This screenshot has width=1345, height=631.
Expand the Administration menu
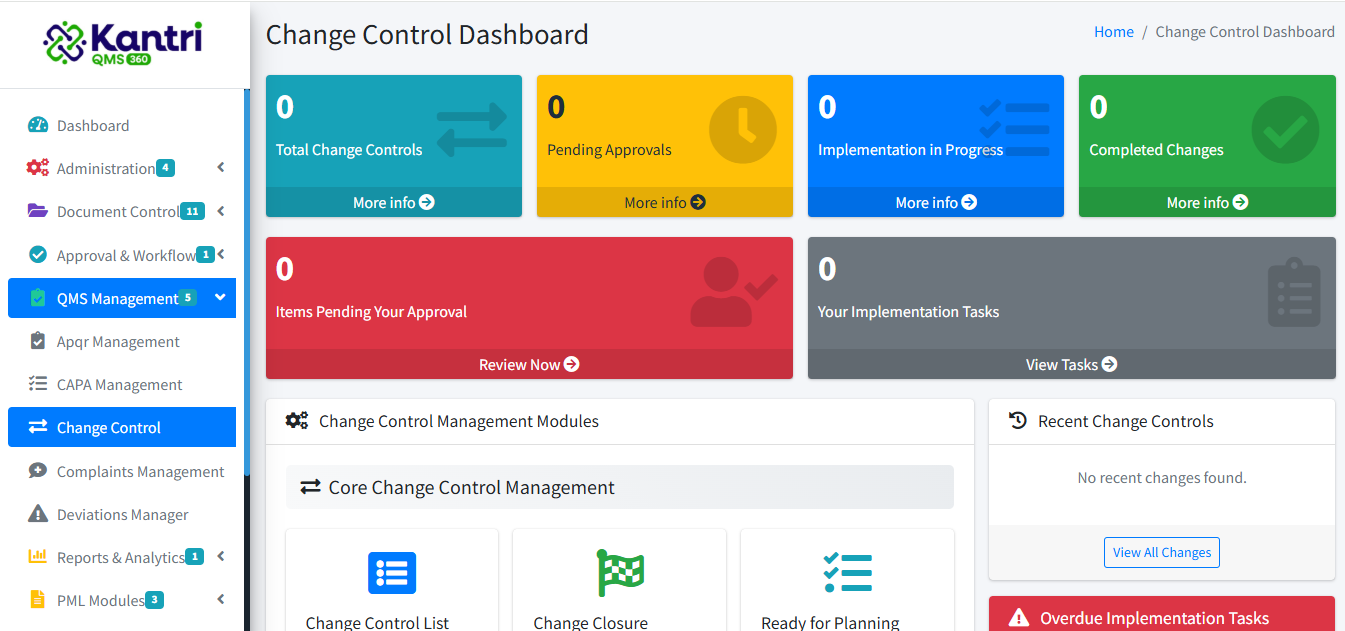pos(220,167)
